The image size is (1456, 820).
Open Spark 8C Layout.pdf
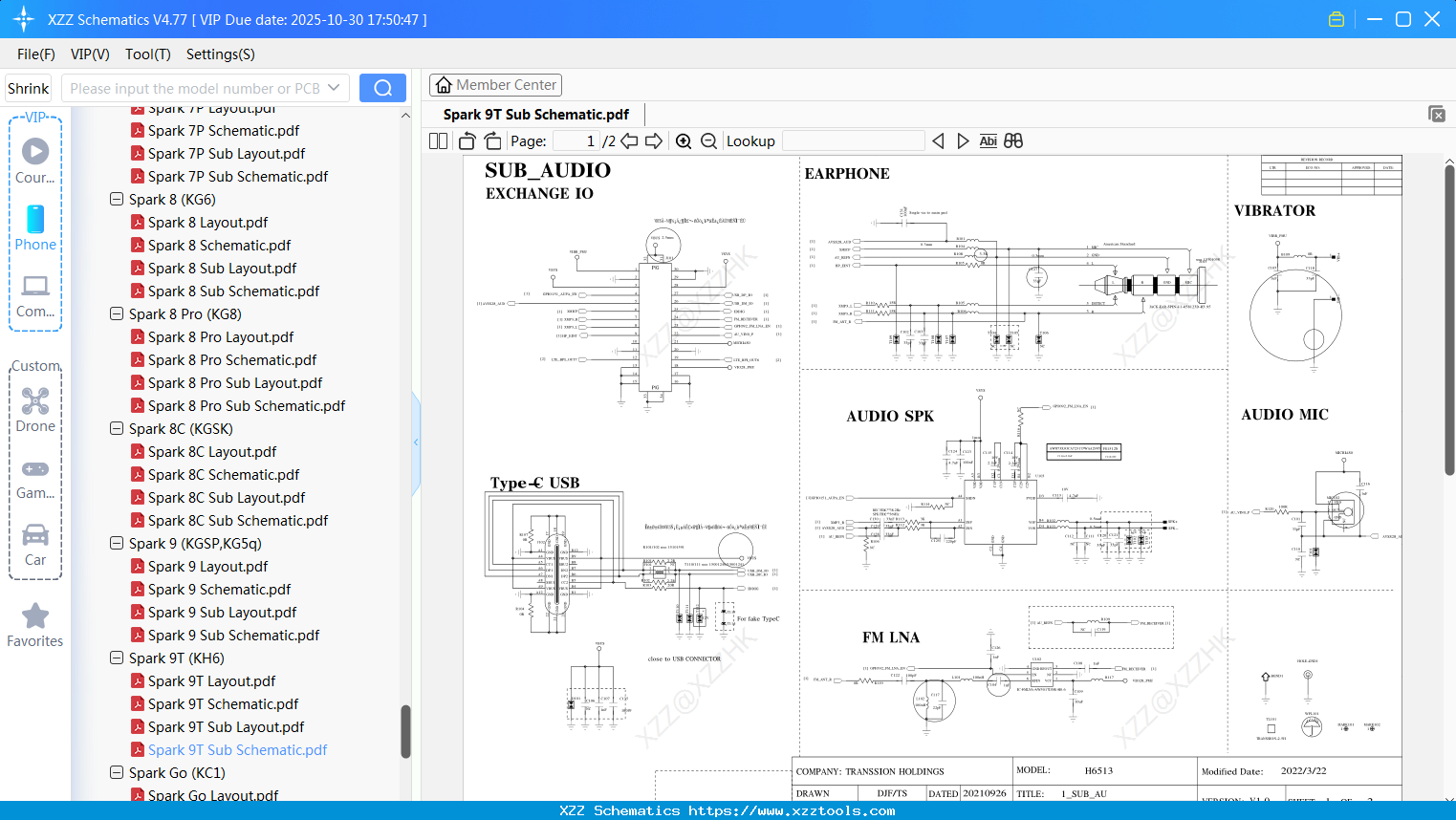[212, 451]
